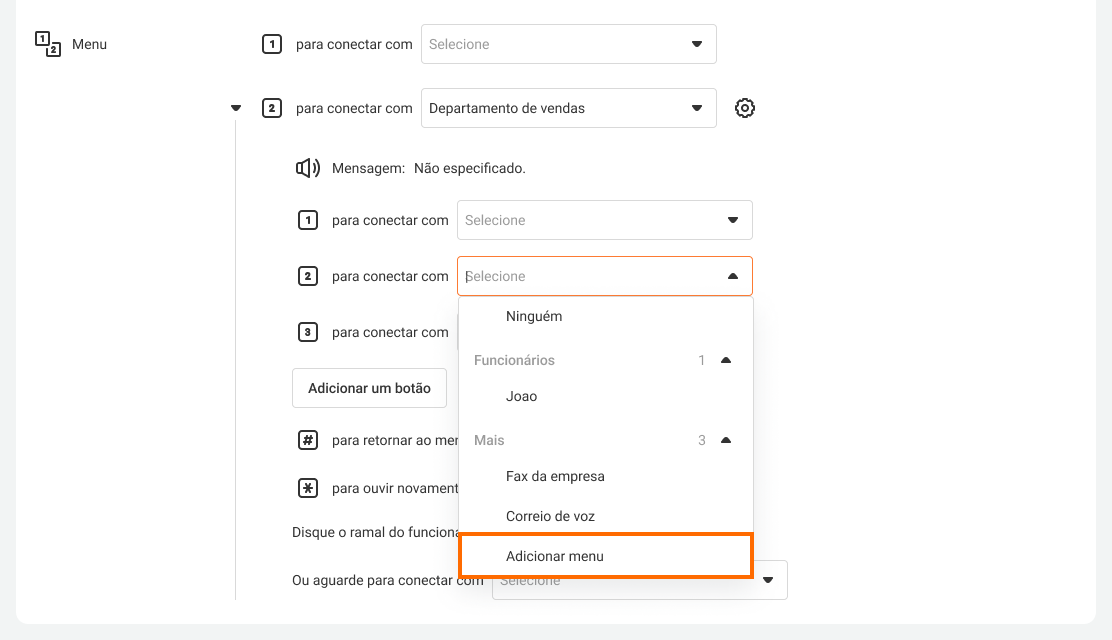Collapse the Mais group
The height and width of the screenshot is (640, 1112).
pyautogui.click(x=726, y=440)
